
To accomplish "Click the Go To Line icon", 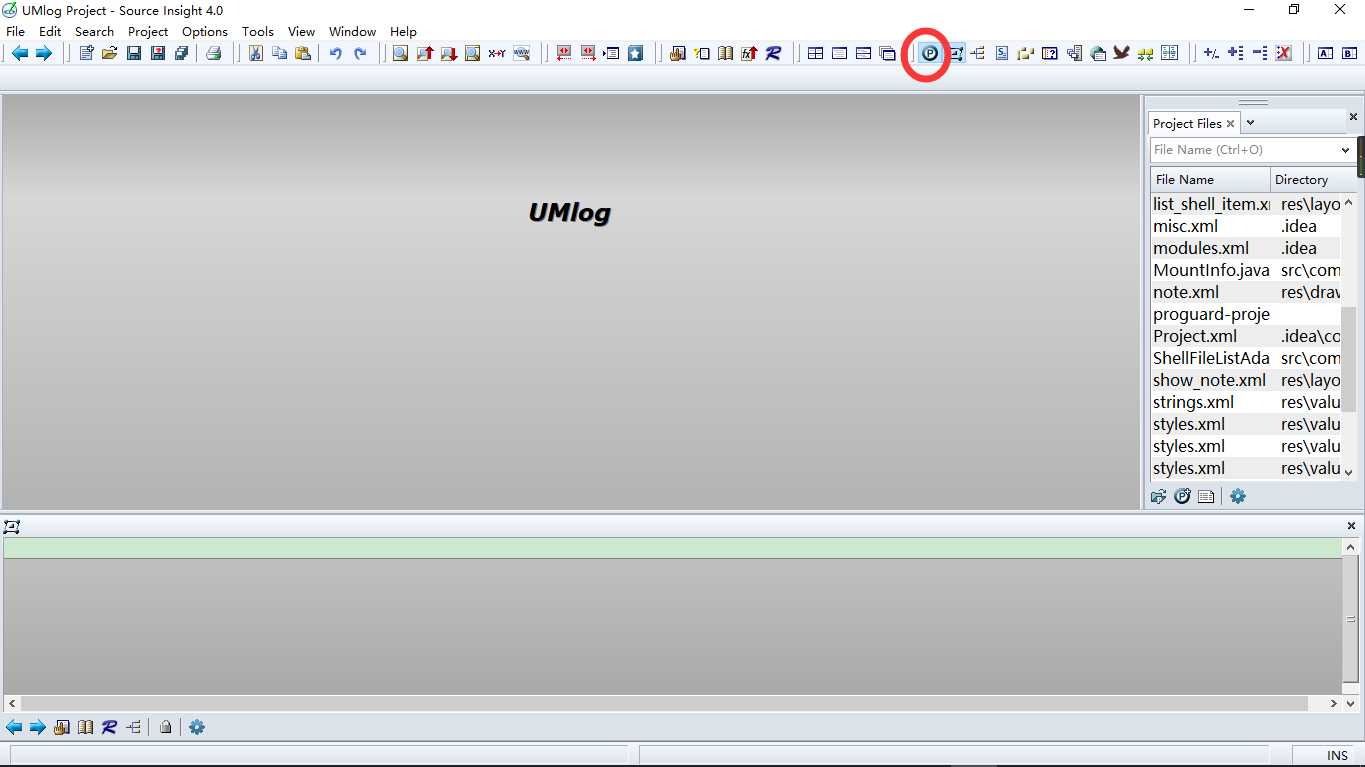I will tap(611, 53).
